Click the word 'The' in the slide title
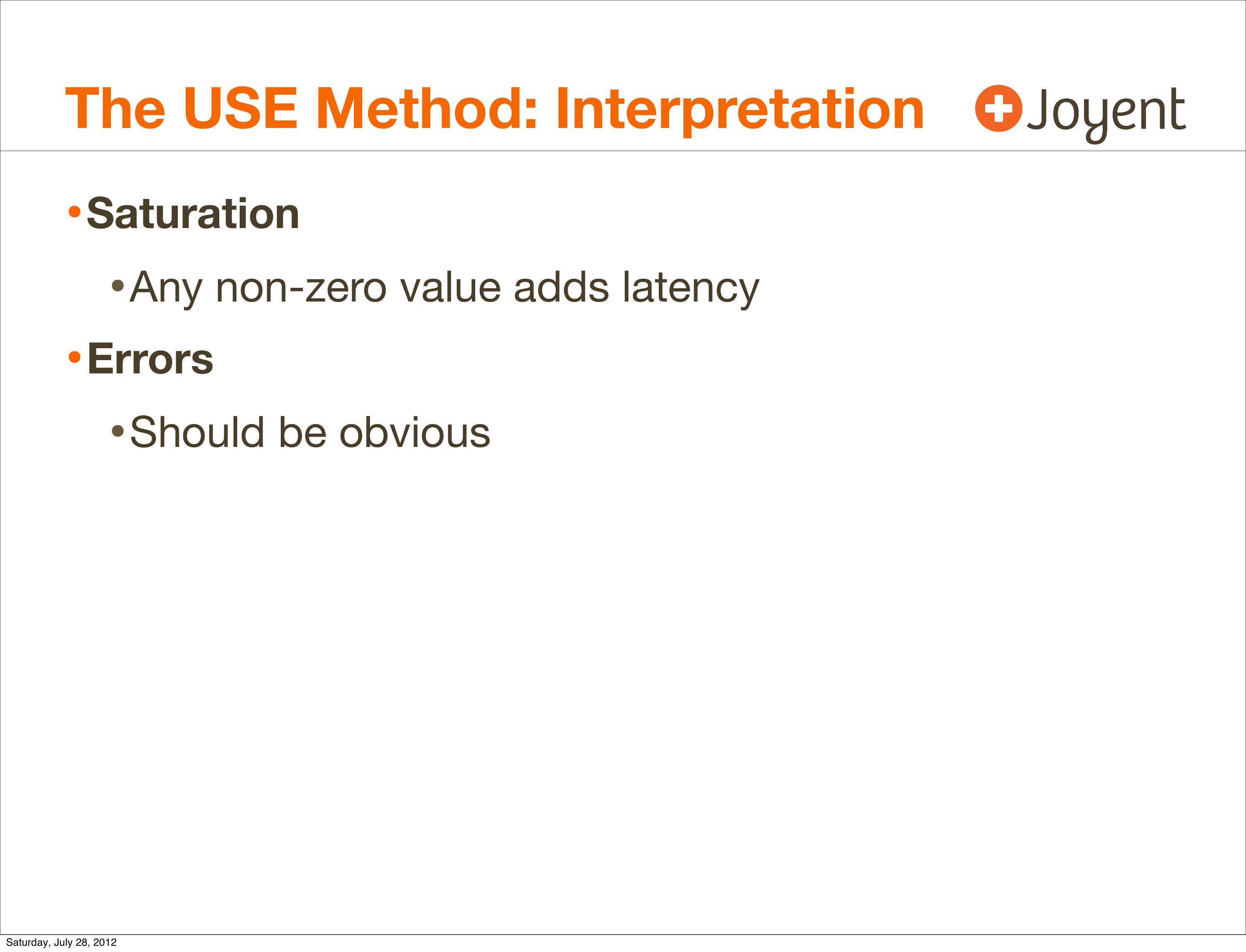The width and height of the screenshot is (1246, 952). tap(115, 108)
